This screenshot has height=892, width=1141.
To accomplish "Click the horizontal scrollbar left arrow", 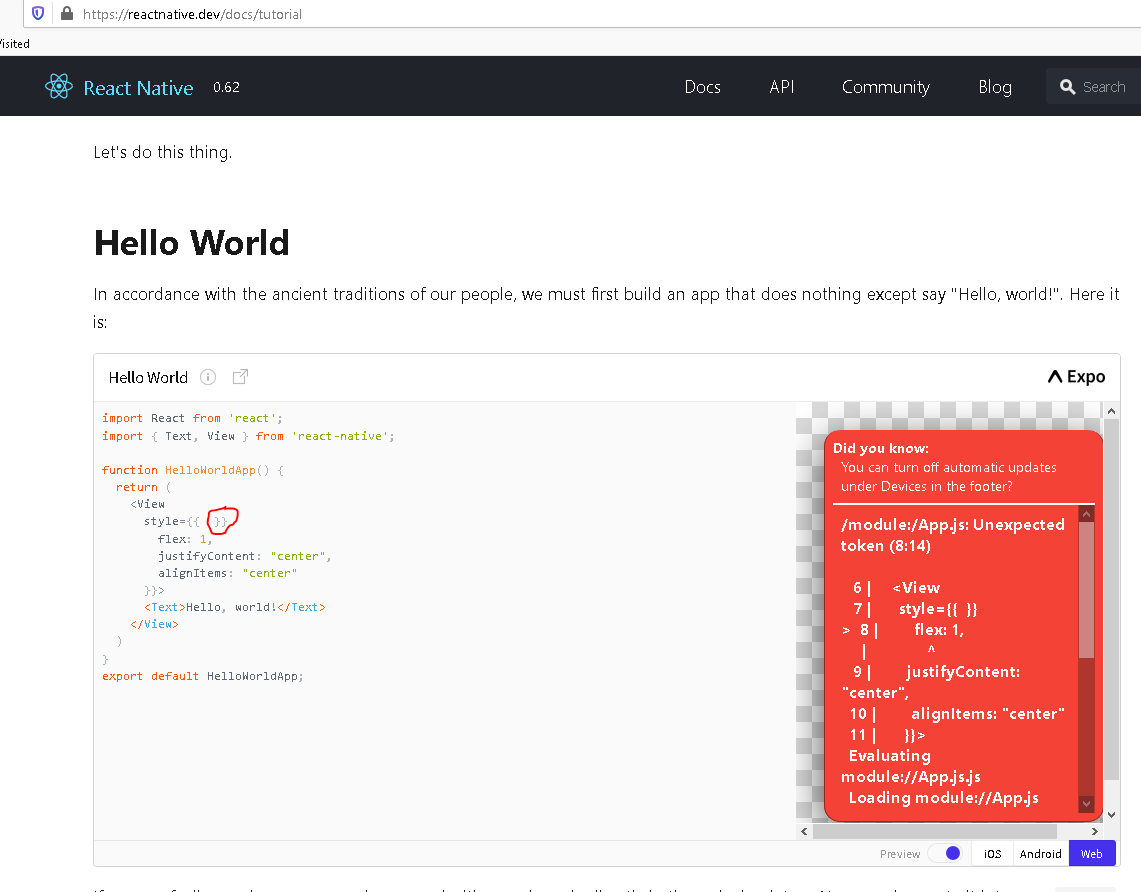I will [804, 831].
